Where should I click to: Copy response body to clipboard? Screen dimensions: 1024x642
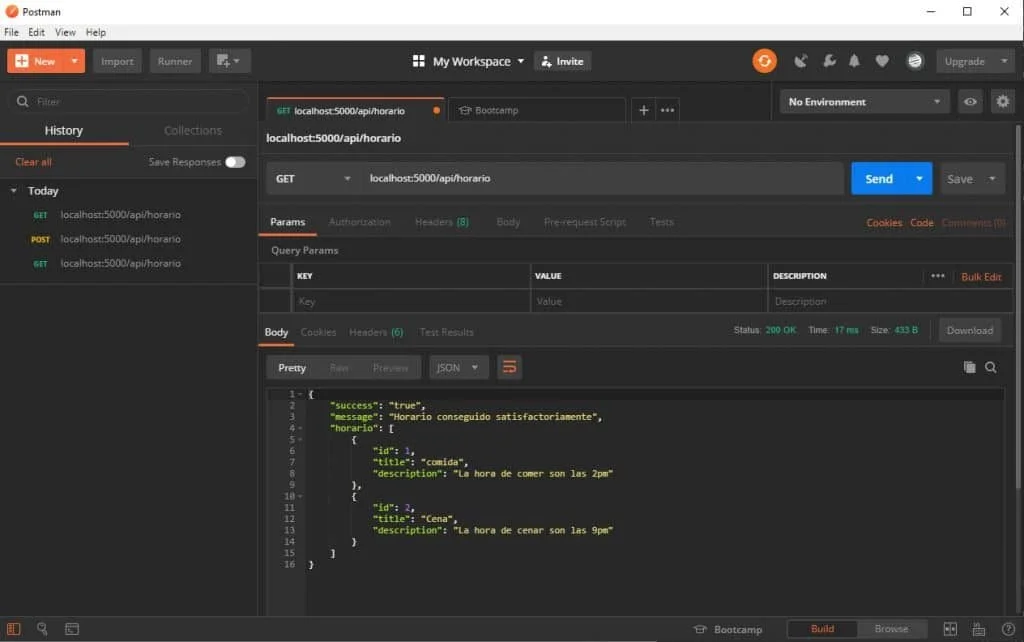[969, 367]
